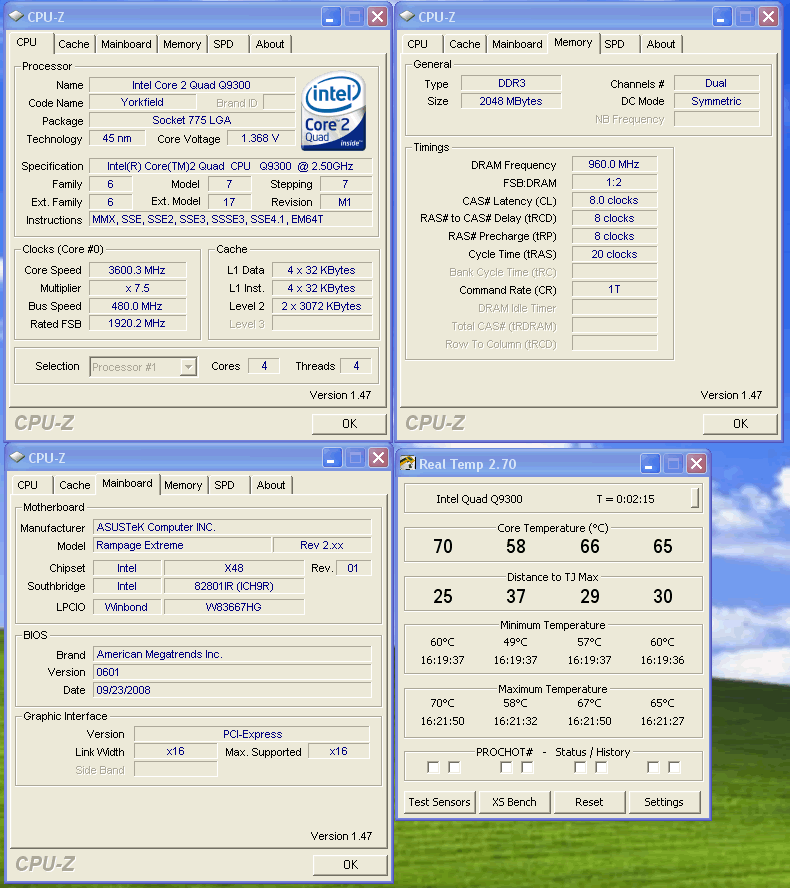The width and height of the screenshot is (790, 888).
Task: Toggle second core's PROCHOT history checkbox
Action: click(x=527, y=767)
